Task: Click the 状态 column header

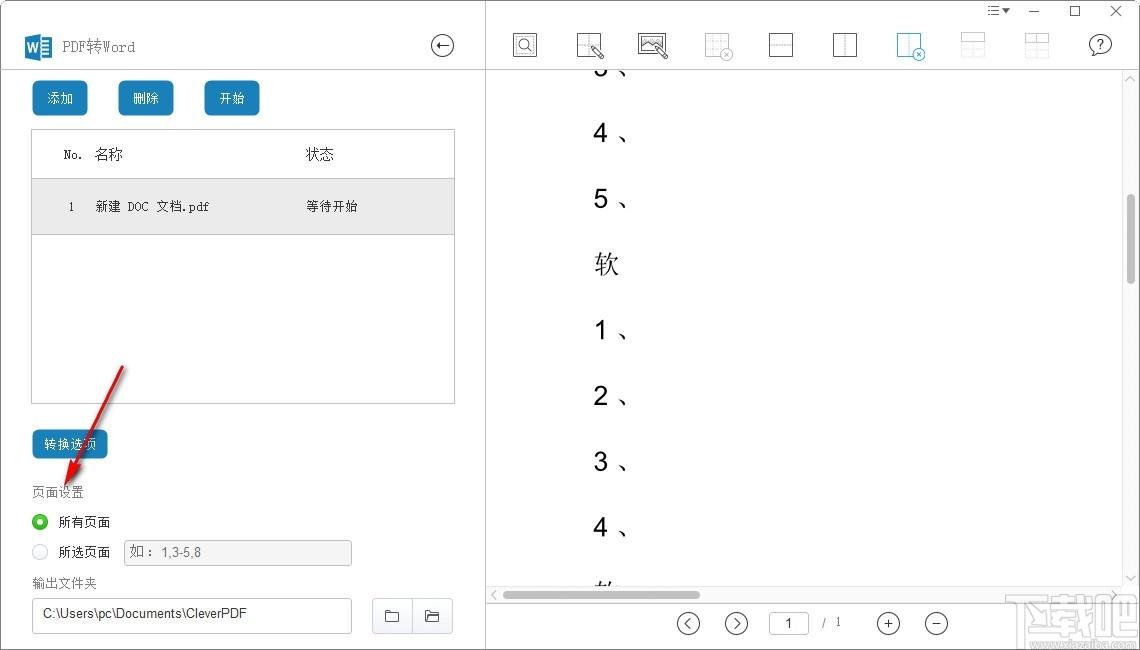Action: pos(319,154)
